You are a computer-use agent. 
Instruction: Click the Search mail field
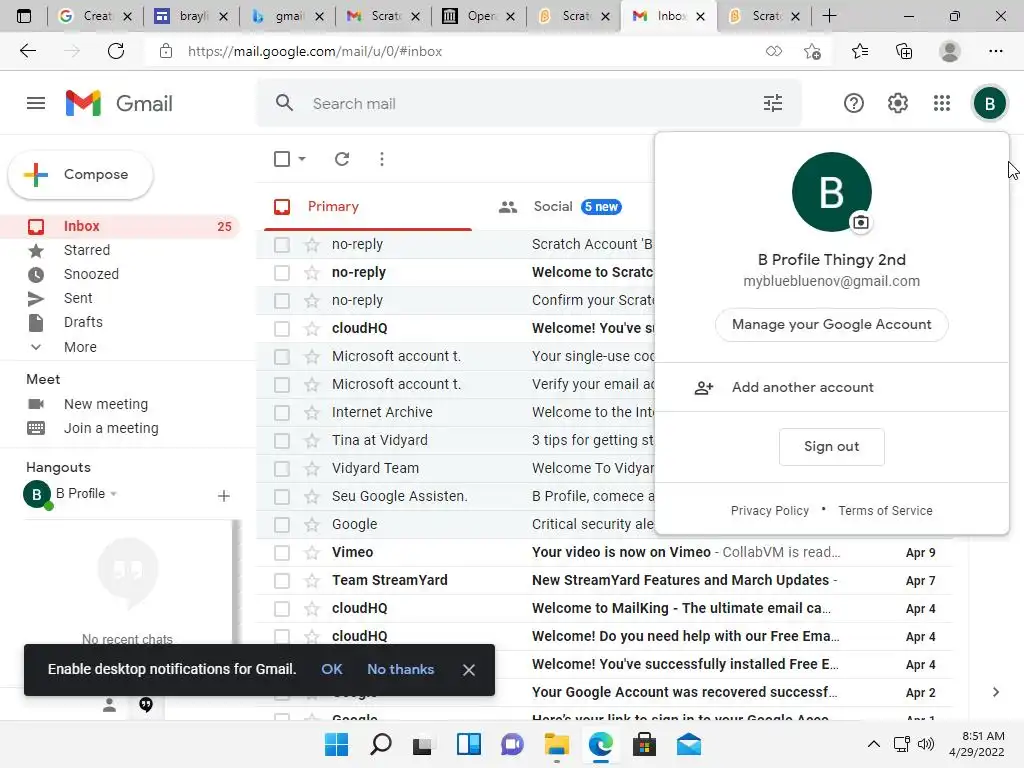[529, 103]
